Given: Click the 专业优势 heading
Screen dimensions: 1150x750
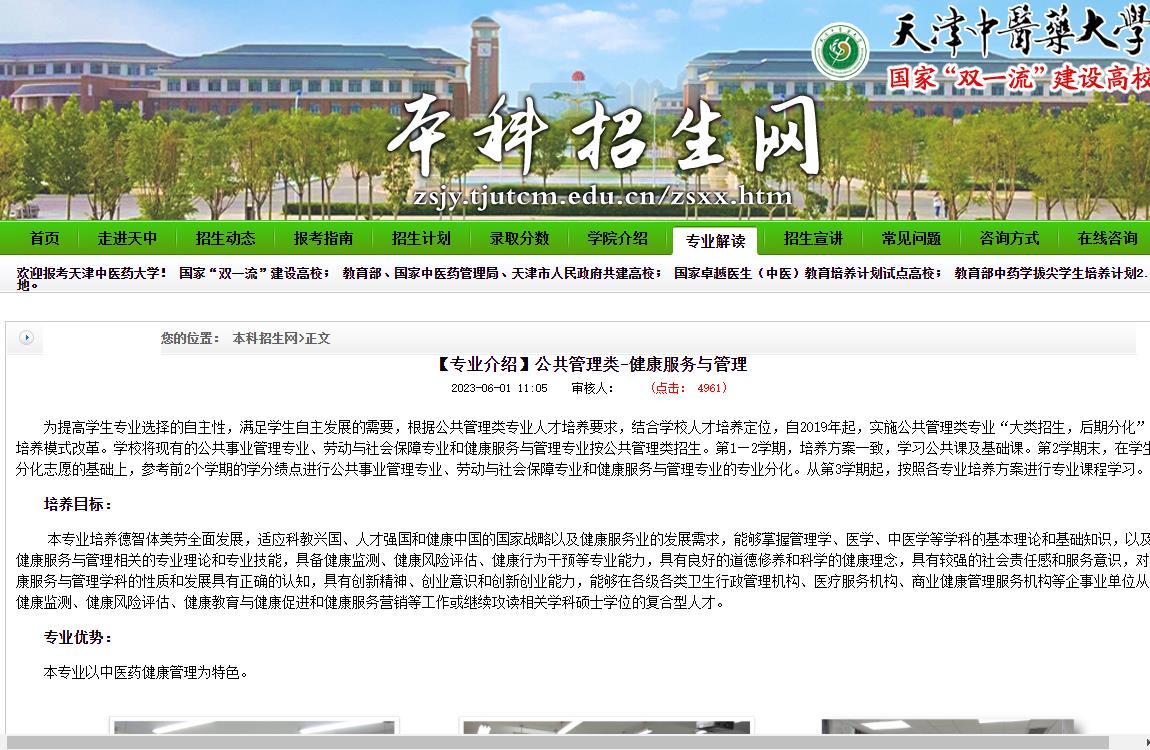Looking at the screenshot, I should tap(78, 638).
